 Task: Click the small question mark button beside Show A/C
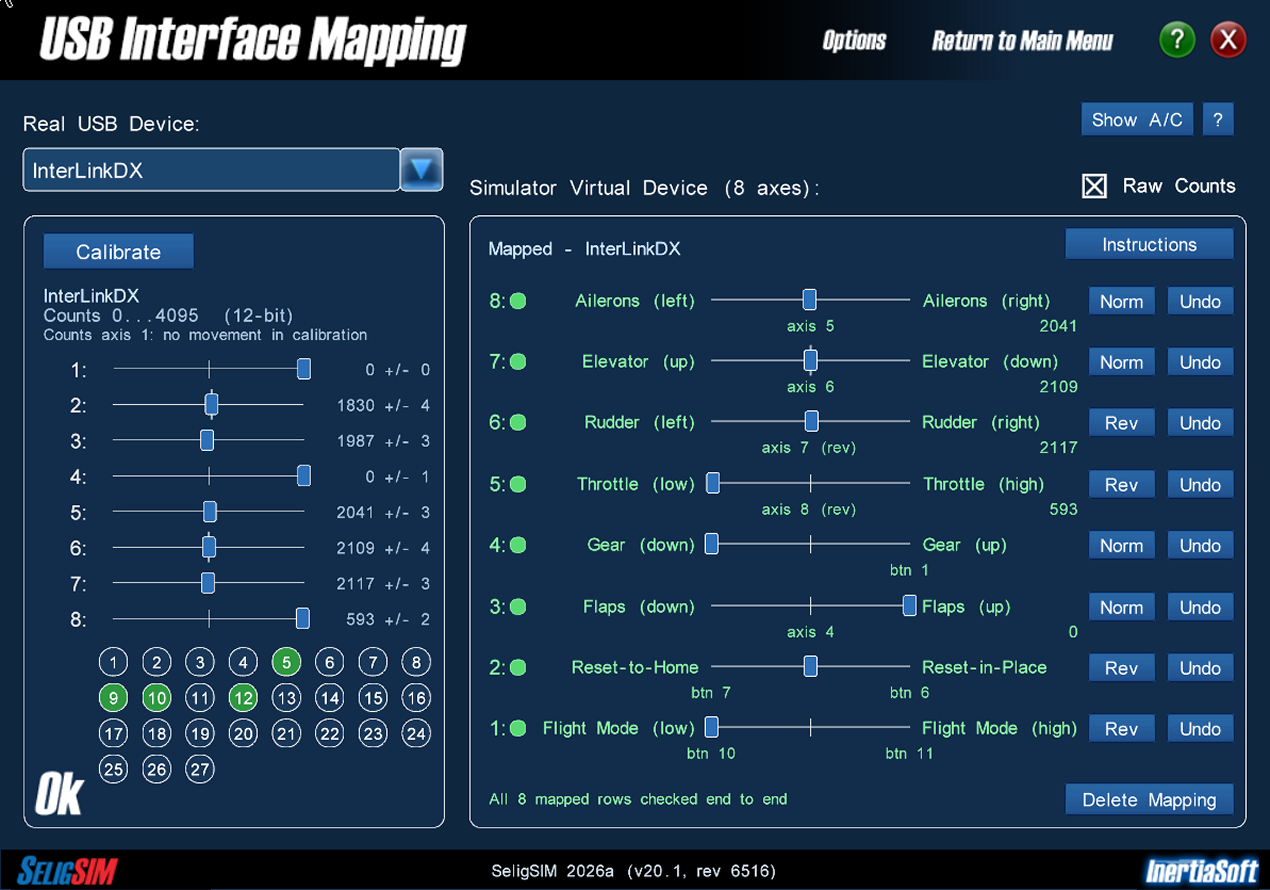[1218, 120]
